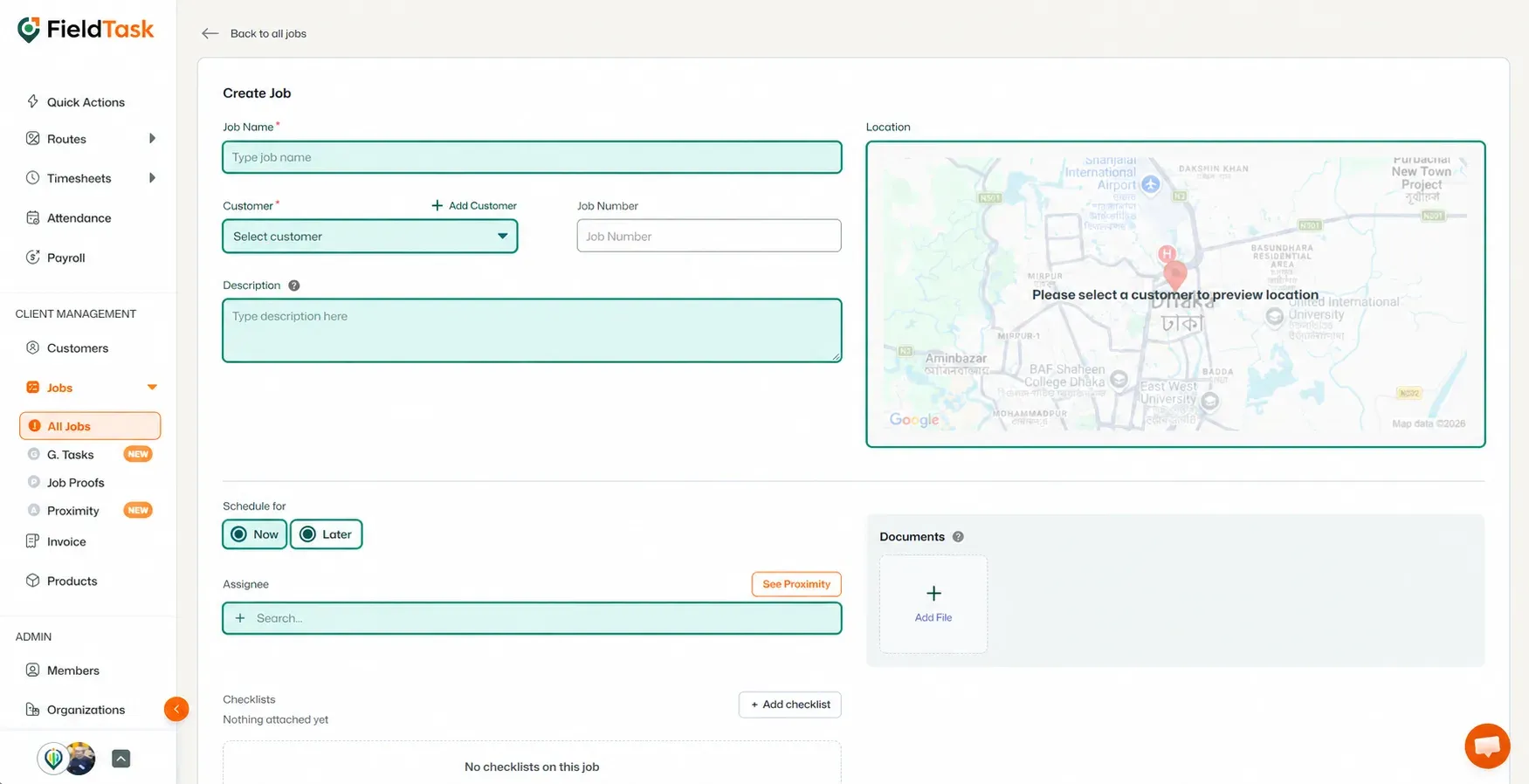Open Invoice menu item
This screenshot has width=1529, height=784.
pyautogui.click(x=66, y=542)
